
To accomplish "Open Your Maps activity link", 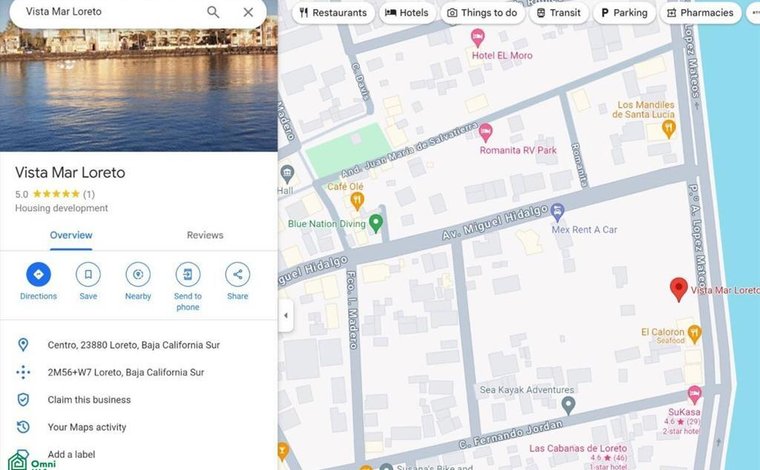I will 87,427.
